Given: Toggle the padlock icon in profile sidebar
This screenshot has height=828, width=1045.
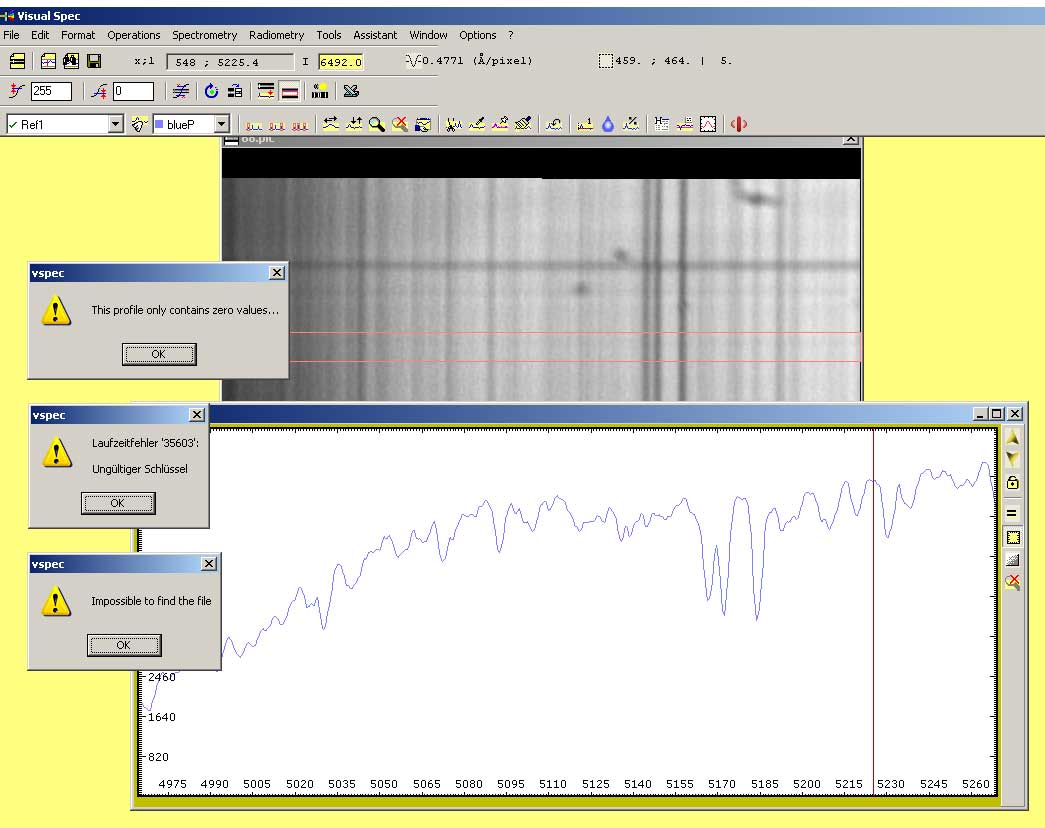Looking at the screenshot, I should [x=1012, y=483].
